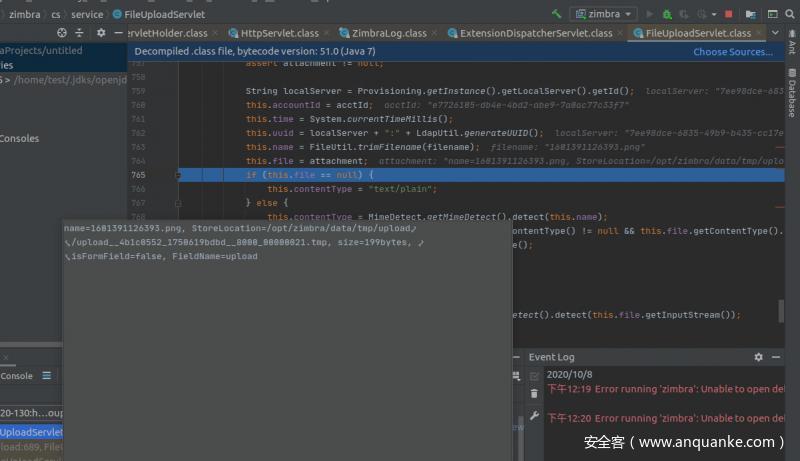Viewport: 800px width, 461px height.
Task: Open Event Log settings gear
Action: click(758, 357)
